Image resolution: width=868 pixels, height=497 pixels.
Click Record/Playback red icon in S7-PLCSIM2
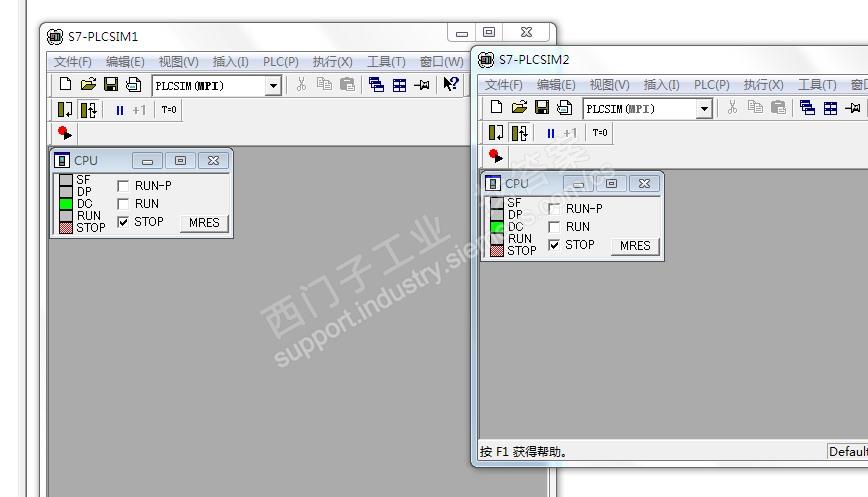(x=495, y=156)
